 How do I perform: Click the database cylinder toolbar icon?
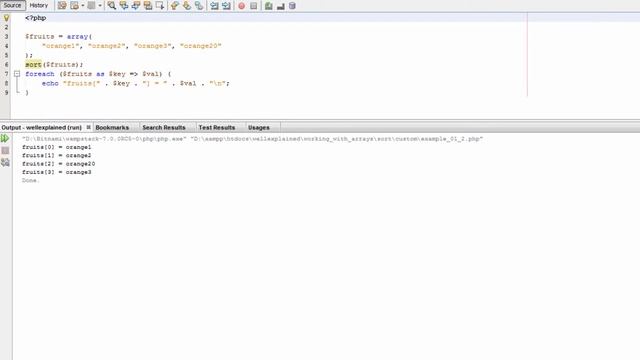[x=292, y=6]
